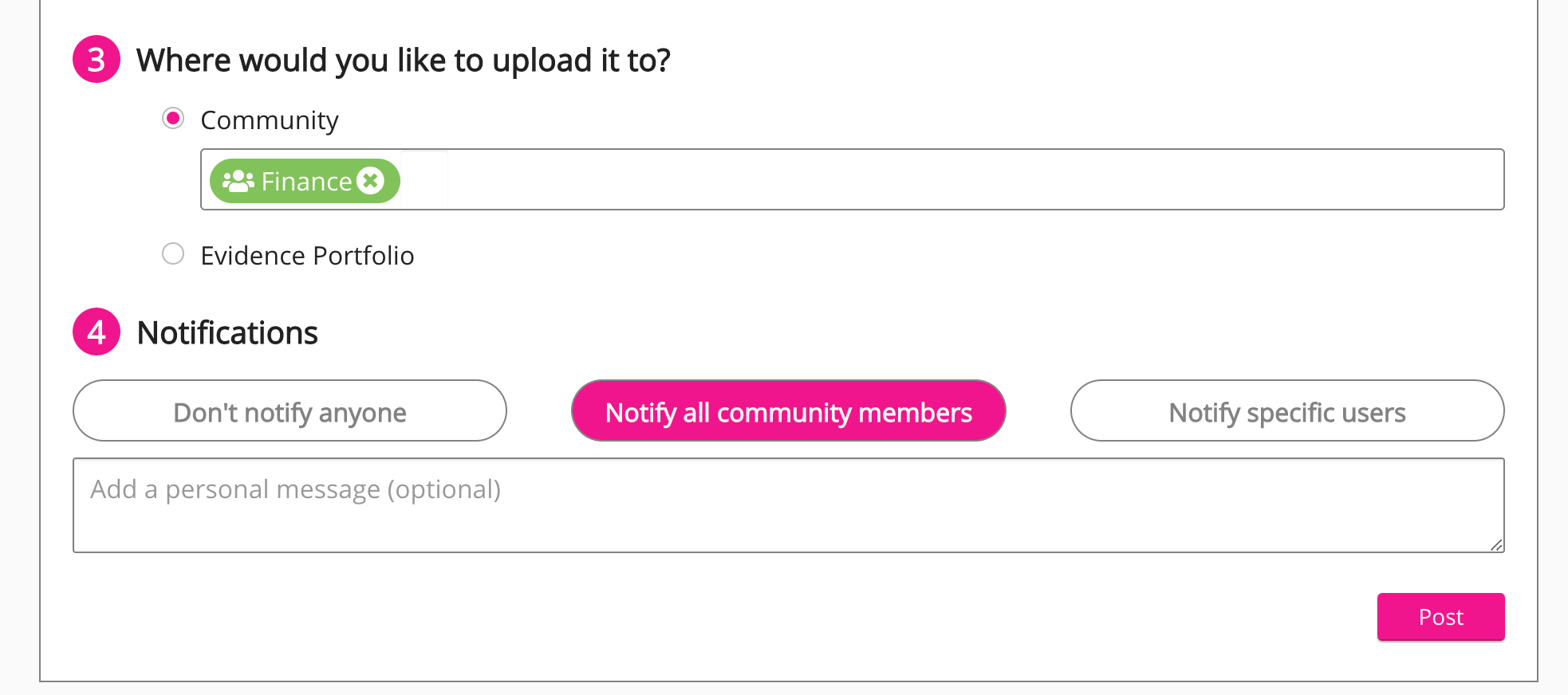This screenshot has height=695, width=1568.
Task: Grab the message box resize handle
Action: tap(1496, 545)
